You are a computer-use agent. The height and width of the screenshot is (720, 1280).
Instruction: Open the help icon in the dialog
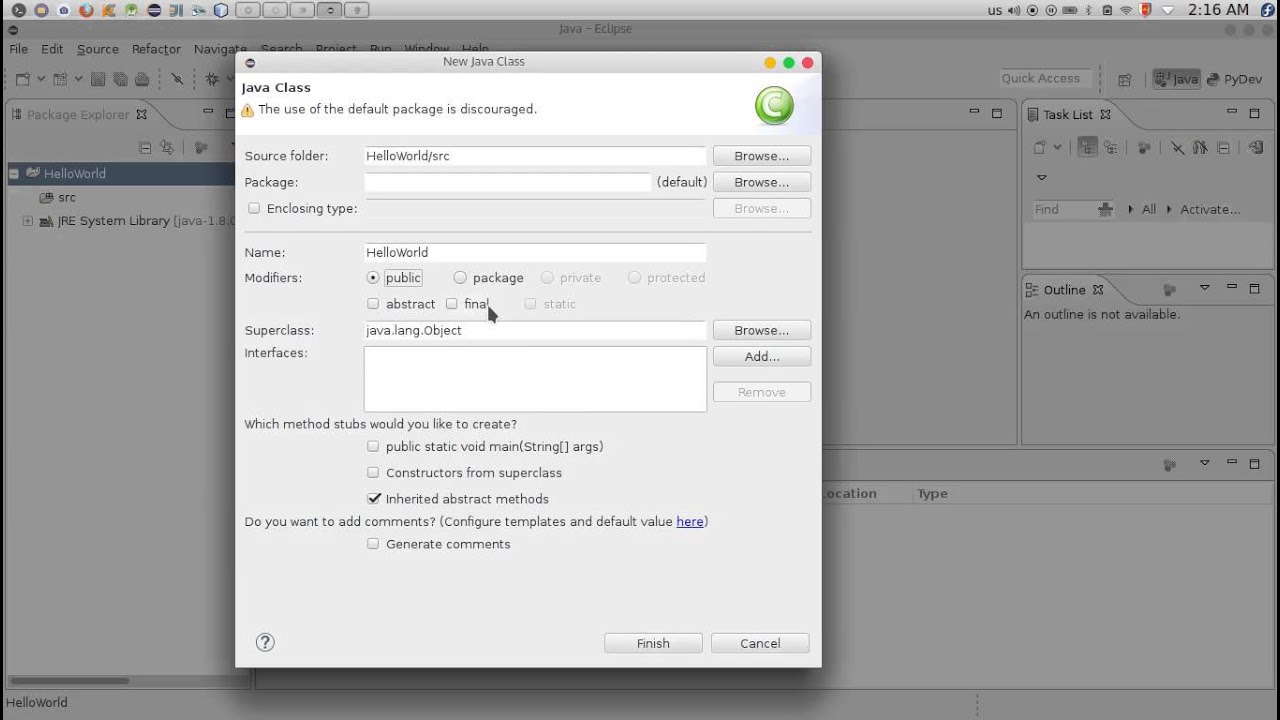coord(265,643)
